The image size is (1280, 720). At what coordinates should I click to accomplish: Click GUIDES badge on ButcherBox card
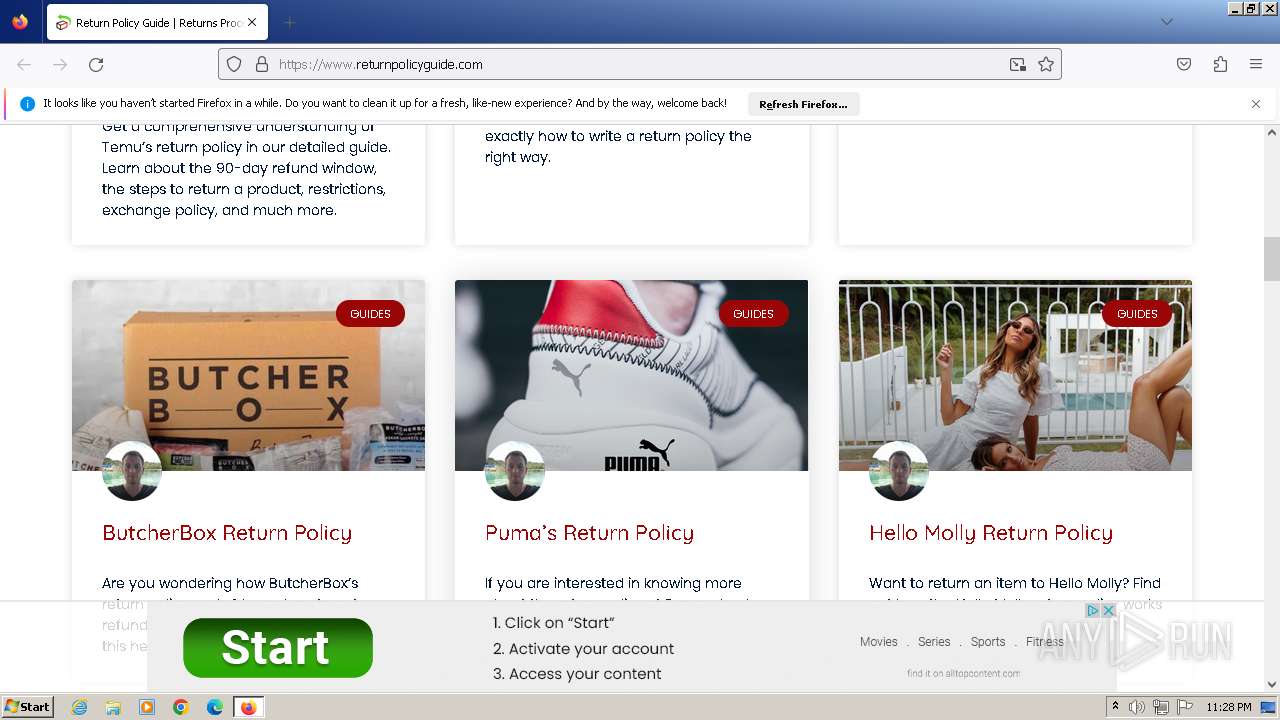click(370, 314)
